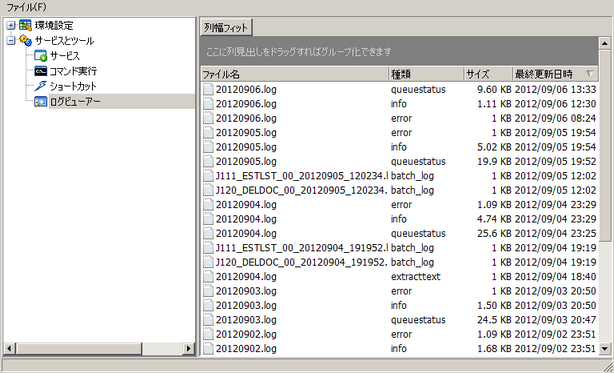The width and height of the screenshot is (614, 373).
Task: Click the サービスとツール gears icon
Action: pyautogui.click(x=25, y=40)
